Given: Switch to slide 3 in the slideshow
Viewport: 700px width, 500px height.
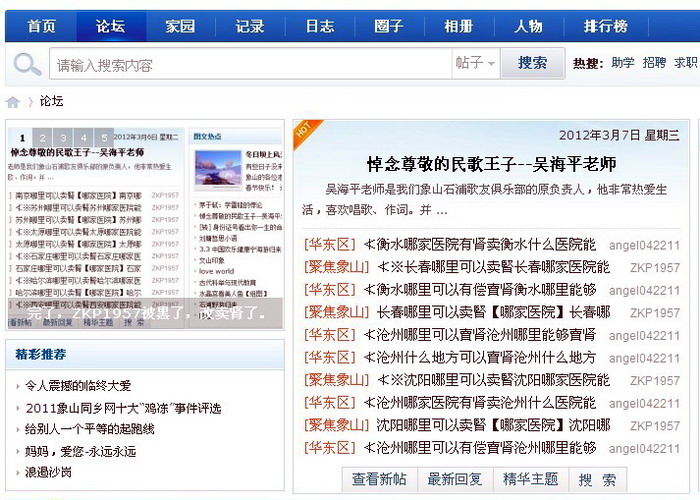Looking at the screenshot, I should (x=63, y=138).
